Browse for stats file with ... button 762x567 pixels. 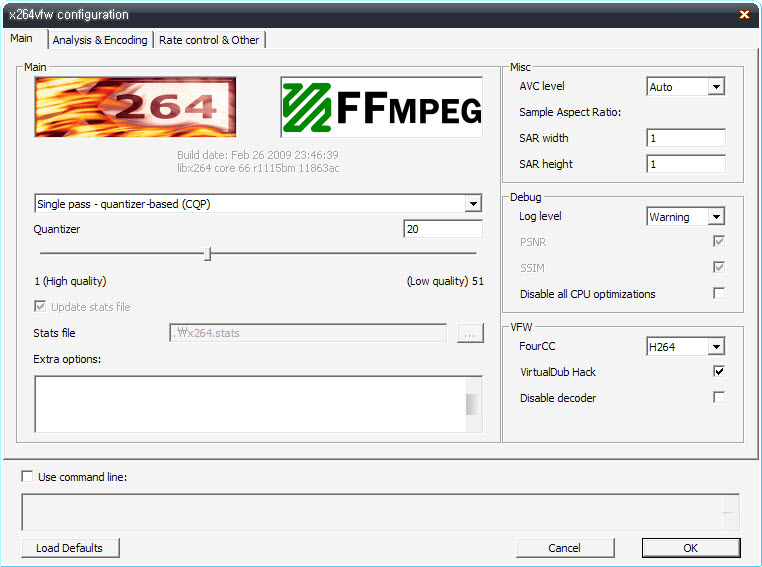(x=470, y=333)
